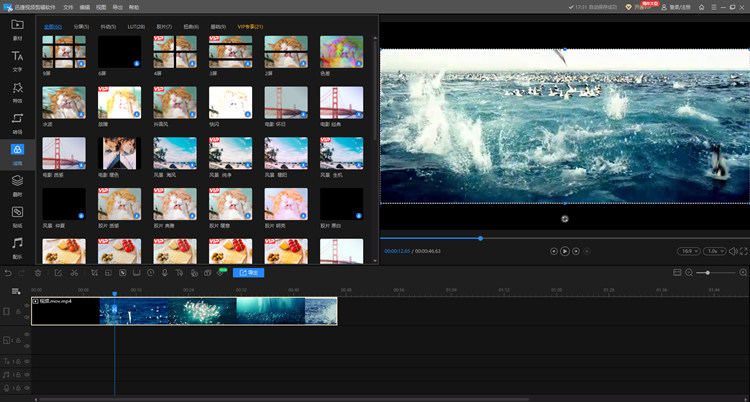
Task: Hide the voice-over track with eye icon
Action: point(27,388)
